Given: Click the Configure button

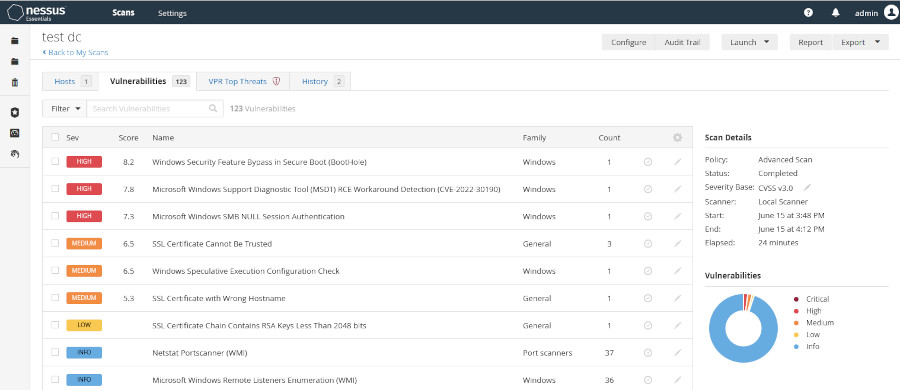Looking at the screenshot, I should 629,42.
